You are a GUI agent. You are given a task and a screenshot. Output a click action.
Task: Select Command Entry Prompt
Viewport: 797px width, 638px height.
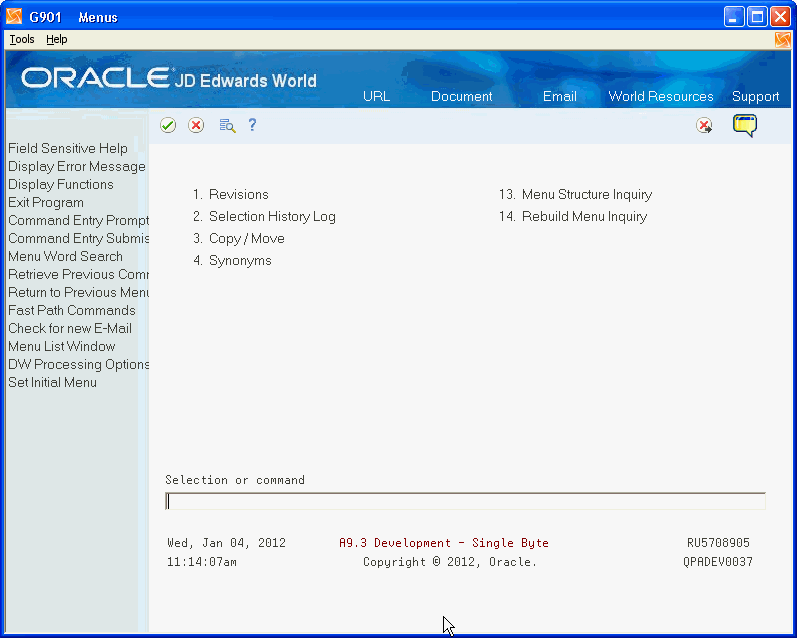[78, 220]
